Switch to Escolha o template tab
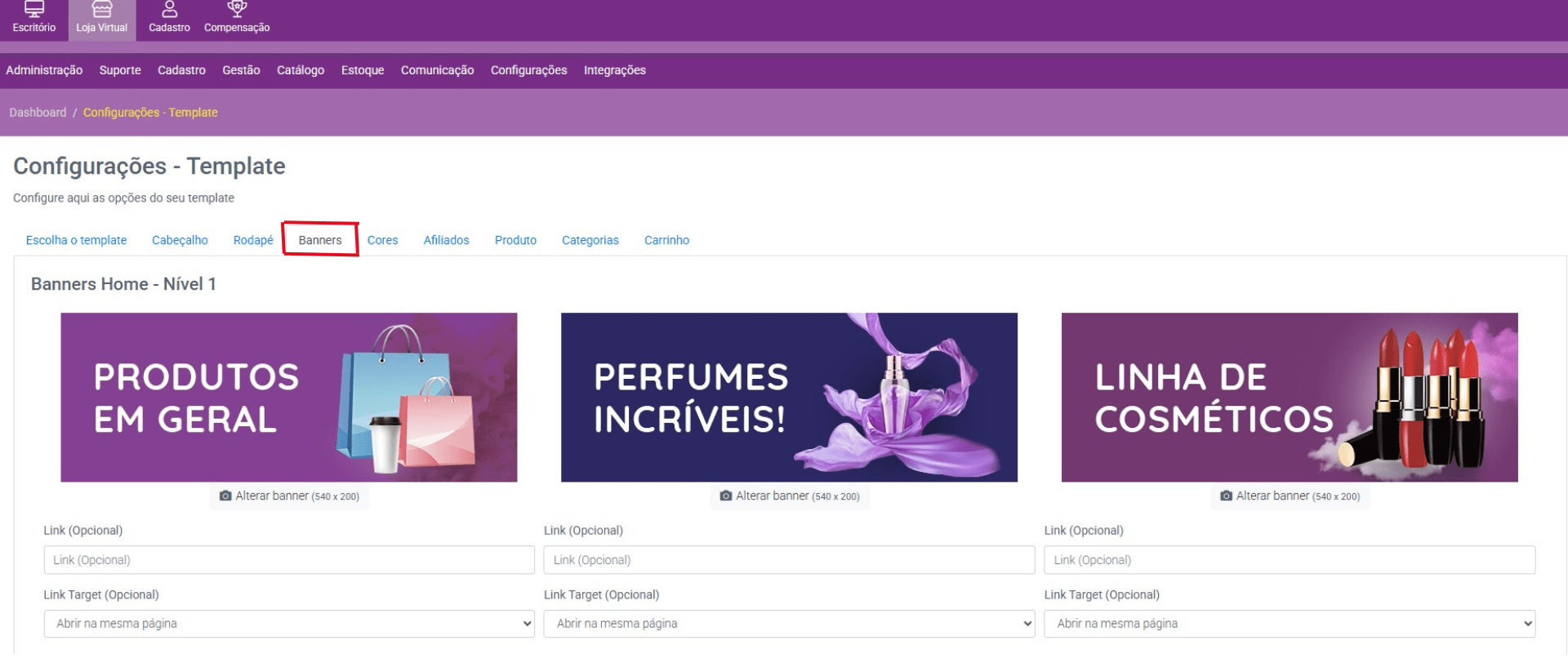Image resolution: width=1568 pixels, height=663 pixels. pyautogui.click(x=76, y=240)
